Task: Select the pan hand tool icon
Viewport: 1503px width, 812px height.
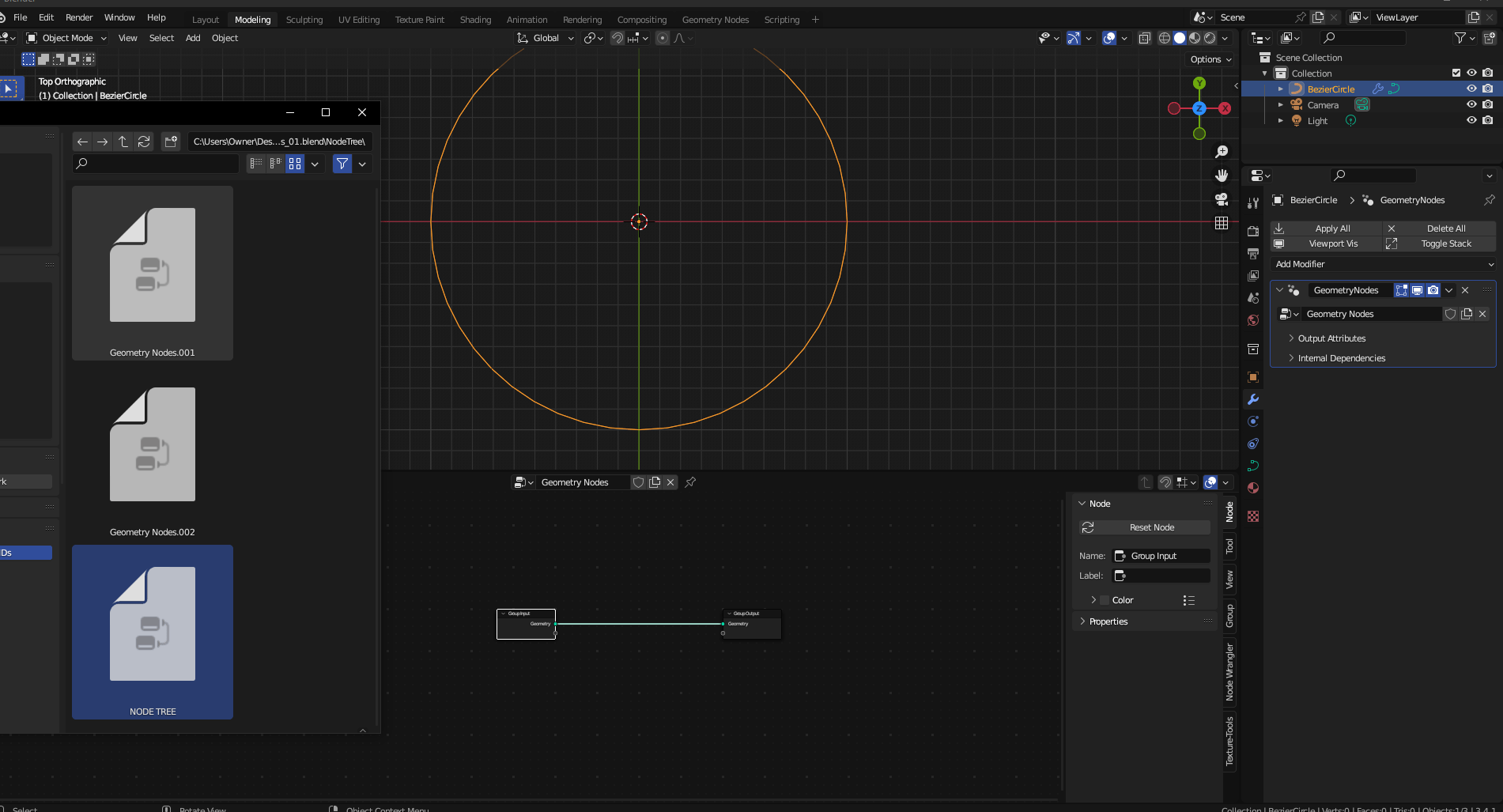Action: pyautogui.click(x=1222, y=175)
